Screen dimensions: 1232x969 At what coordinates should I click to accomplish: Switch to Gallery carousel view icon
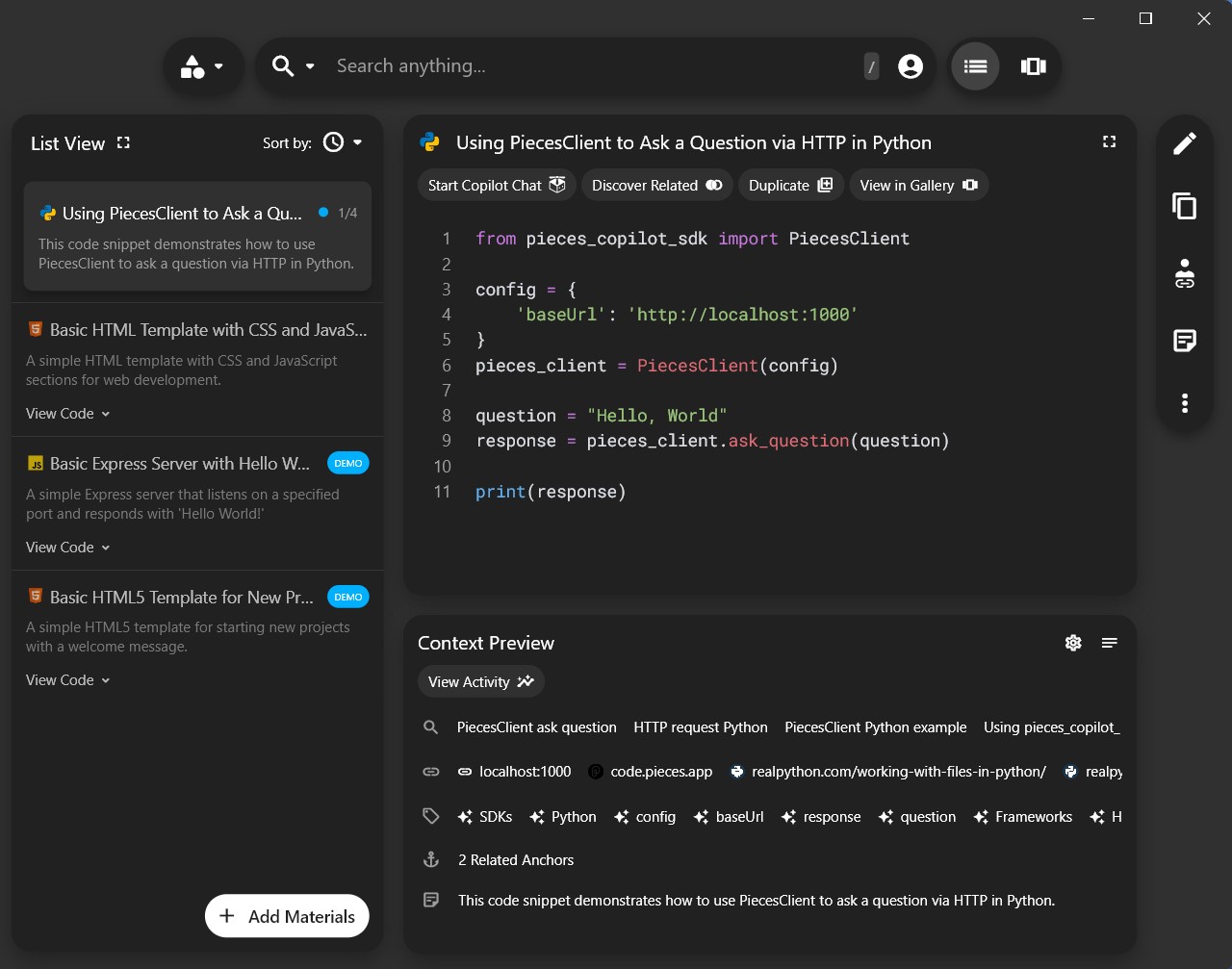click(1034, 66)
